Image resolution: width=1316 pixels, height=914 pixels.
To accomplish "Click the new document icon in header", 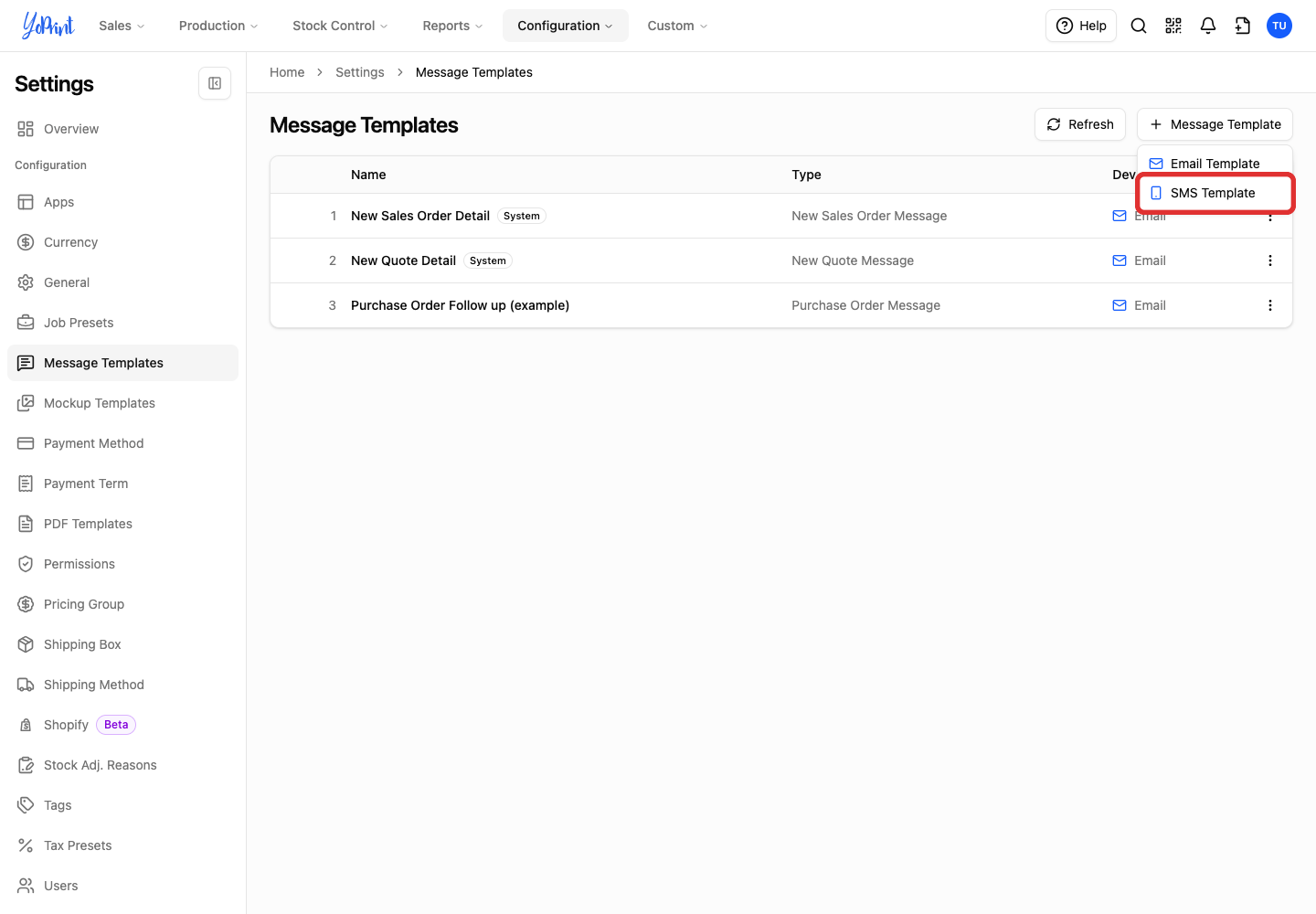I will pos(1243,26).
